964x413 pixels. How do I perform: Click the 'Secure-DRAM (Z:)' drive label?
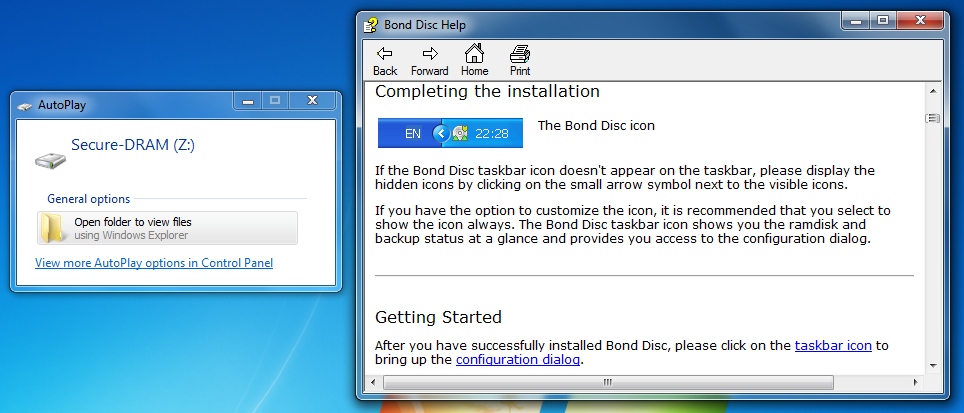[133, 145]
